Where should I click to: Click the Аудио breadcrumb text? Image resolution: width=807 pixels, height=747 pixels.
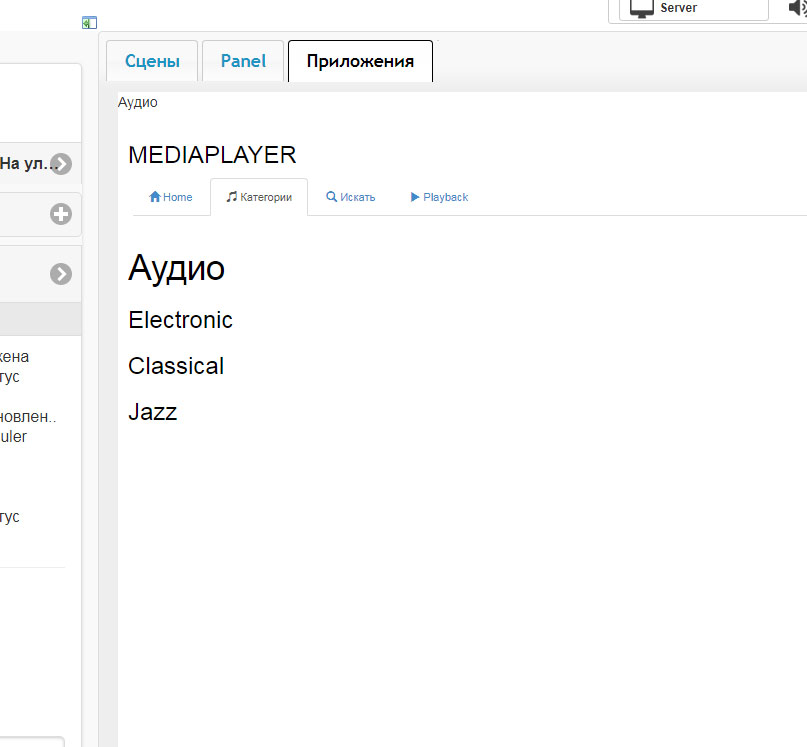tap(137, 102)
